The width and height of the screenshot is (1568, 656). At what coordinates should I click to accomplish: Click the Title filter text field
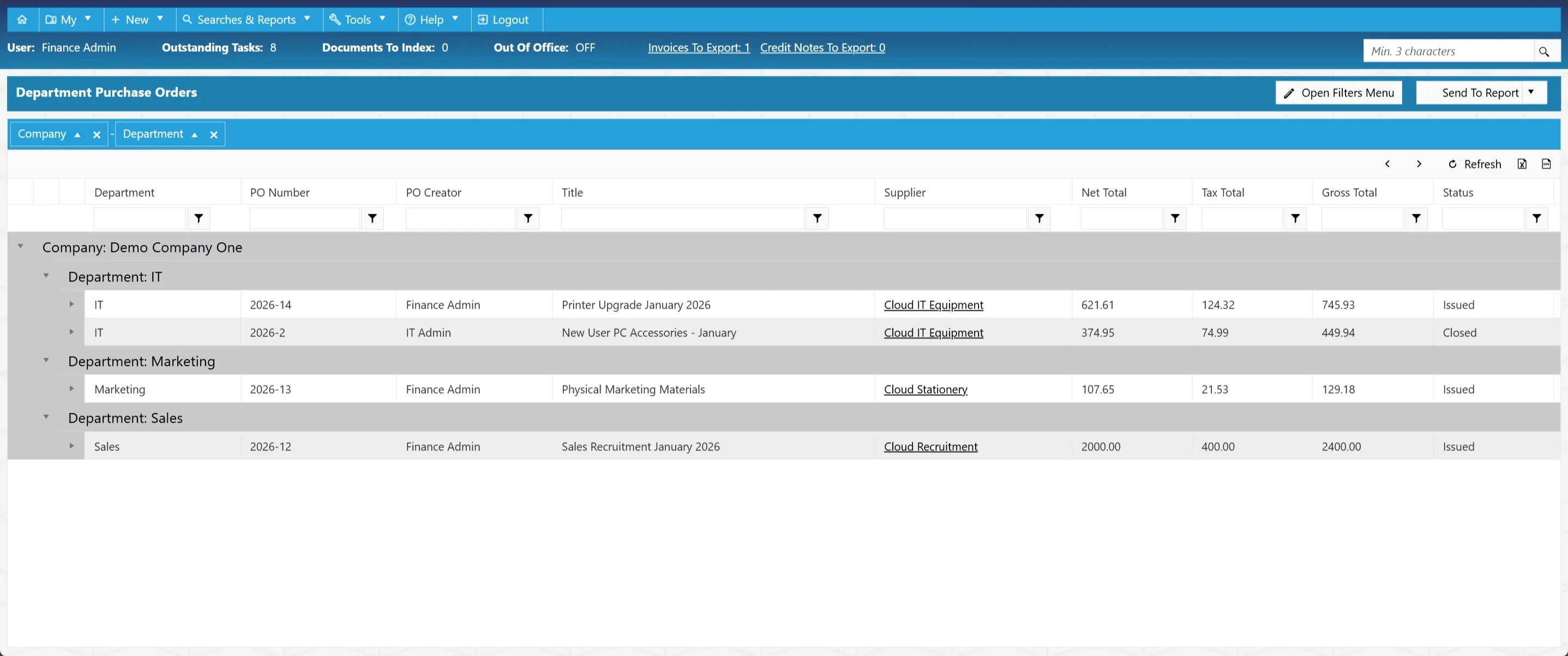682,218
